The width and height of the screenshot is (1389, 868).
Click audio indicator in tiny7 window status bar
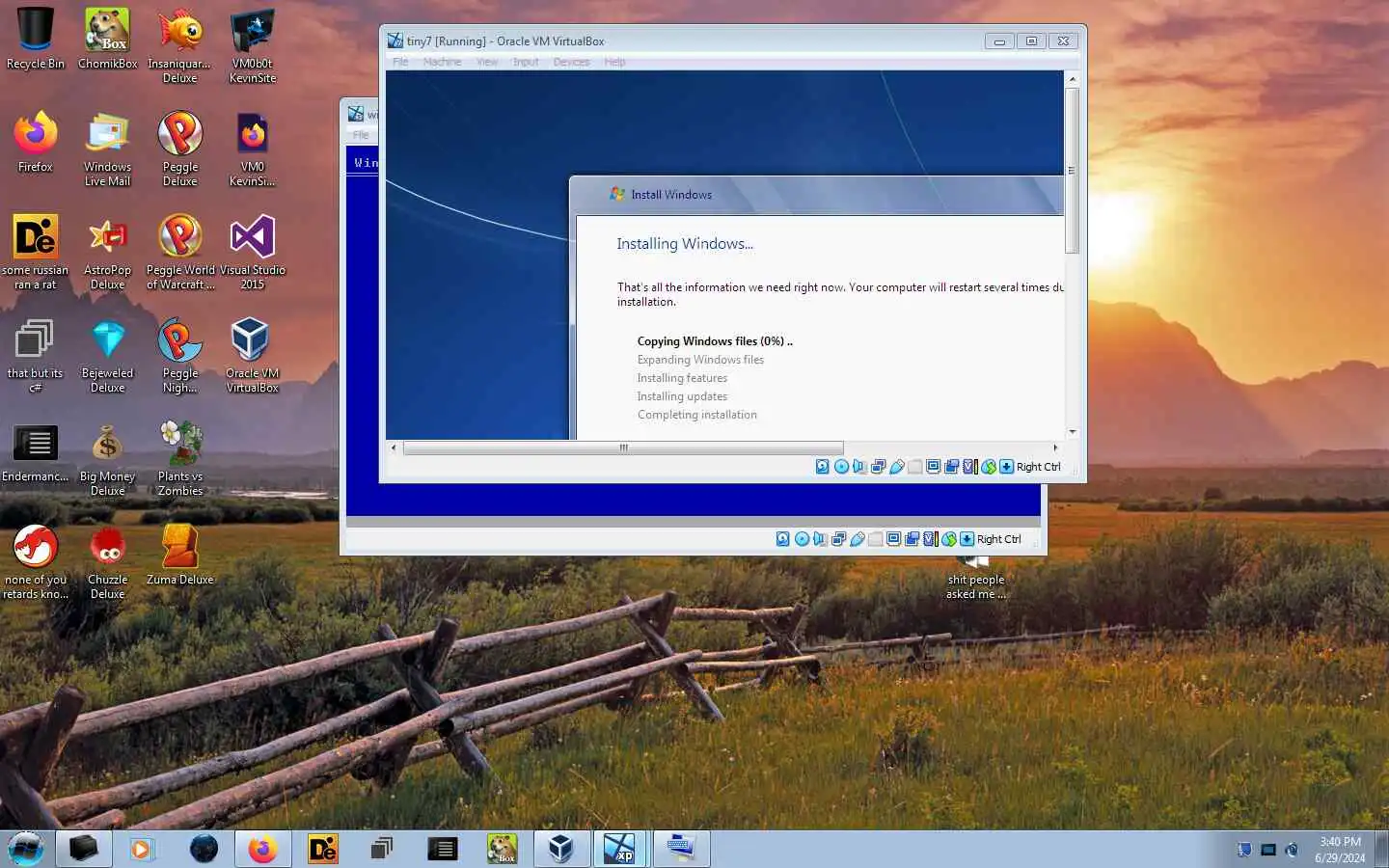click(x=859, y=467)
